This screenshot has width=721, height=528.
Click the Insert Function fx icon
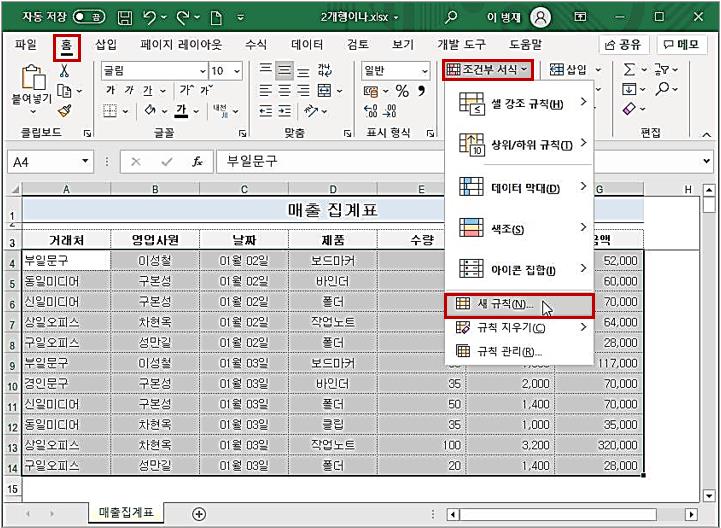197,161
